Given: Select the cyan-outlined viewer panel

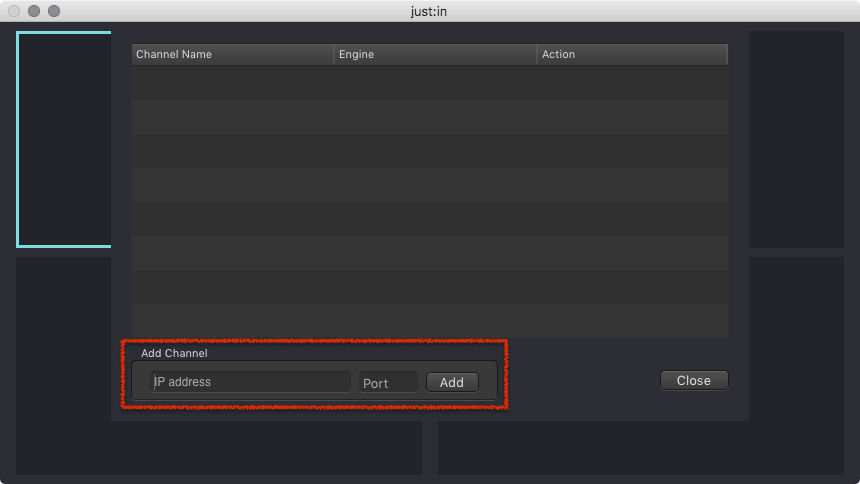Looking at the screenshot, I should click(64, 139).
